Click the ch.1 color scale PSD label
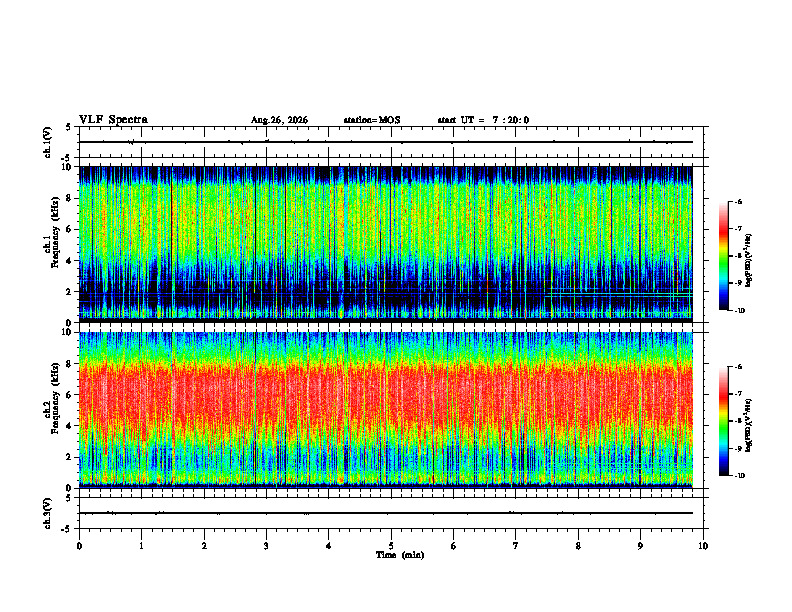 coord(749,260)
